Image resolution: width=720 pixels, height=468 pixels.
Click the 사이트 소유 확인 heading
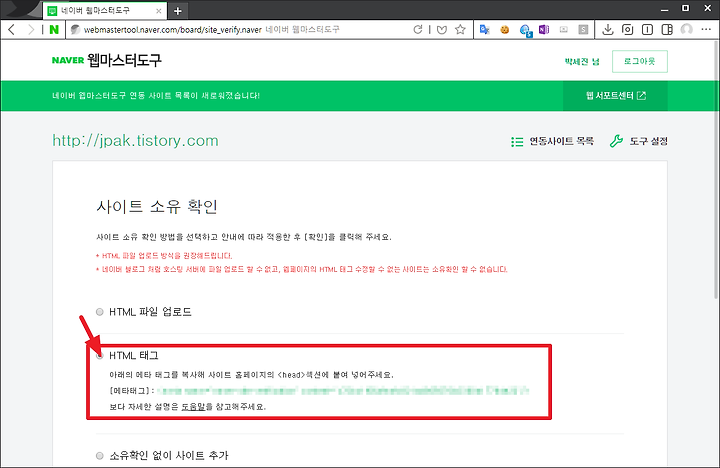tap(157, 206)
